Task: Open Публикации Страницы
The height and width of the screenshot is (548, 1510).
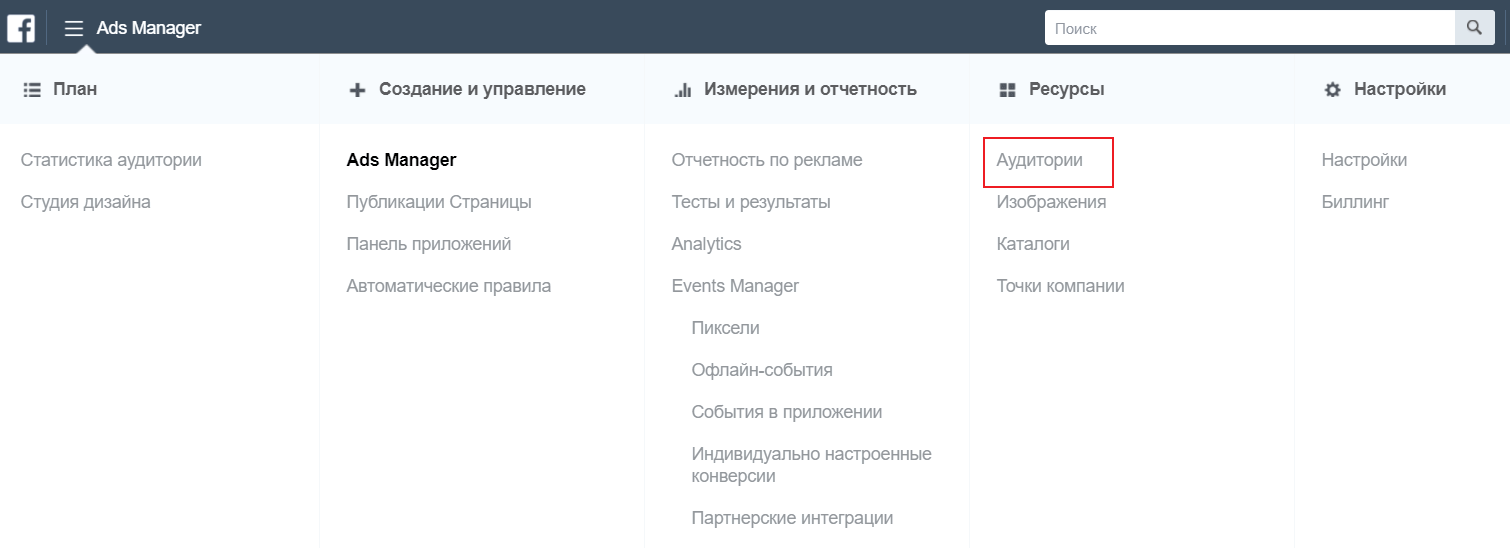Action: [439, 202]
